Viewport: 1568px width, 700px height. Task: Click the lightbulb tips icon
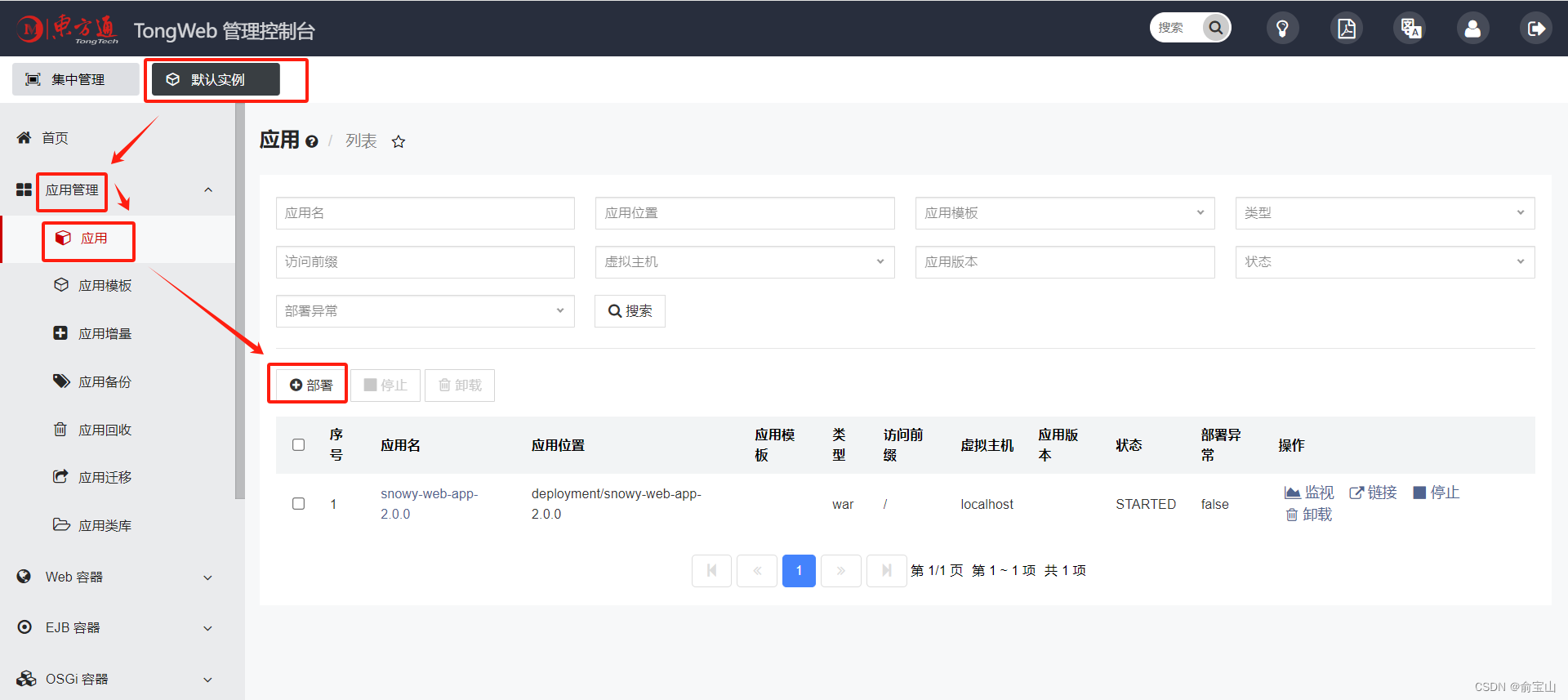pyautogui.click(x=1282, y=29)
